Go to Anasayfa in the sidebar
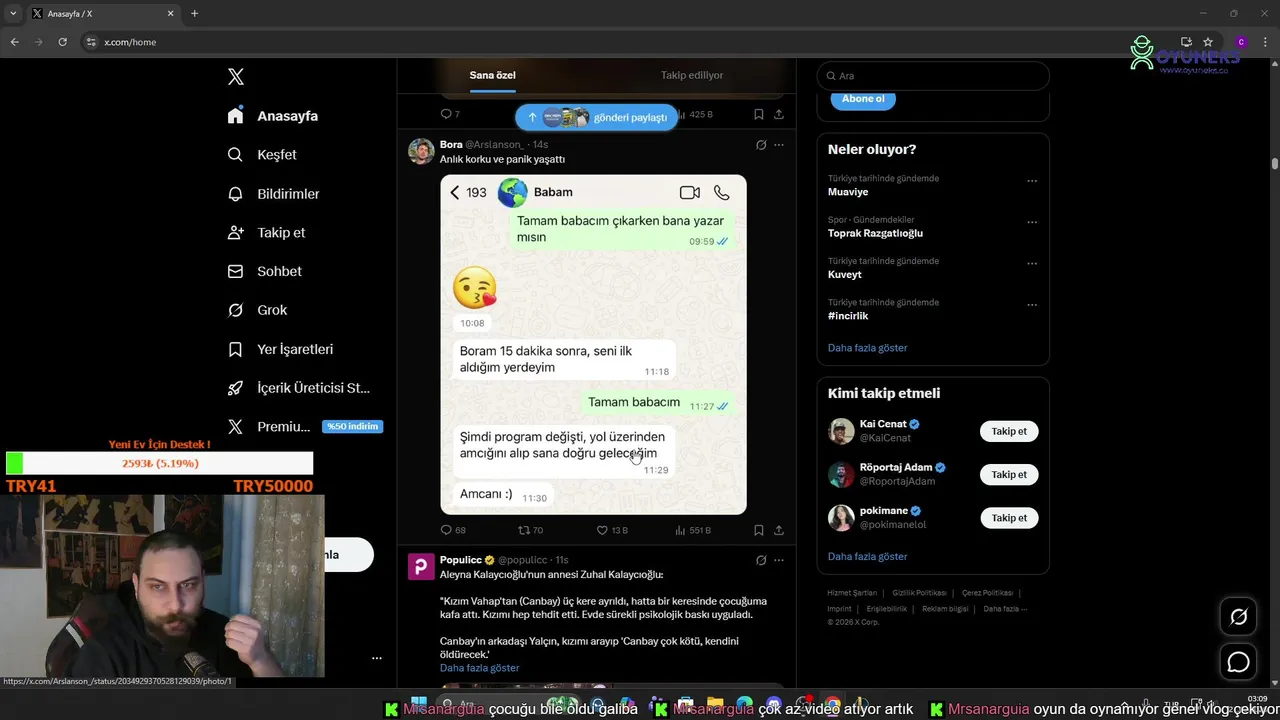This screenshot has height=720, width=1280. pos(273,116)
